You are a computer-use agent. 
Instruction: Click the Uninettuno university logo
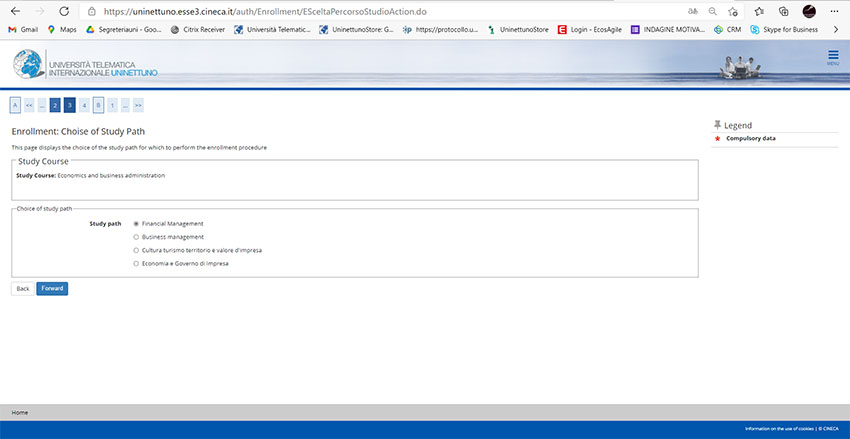coord(85,66)
